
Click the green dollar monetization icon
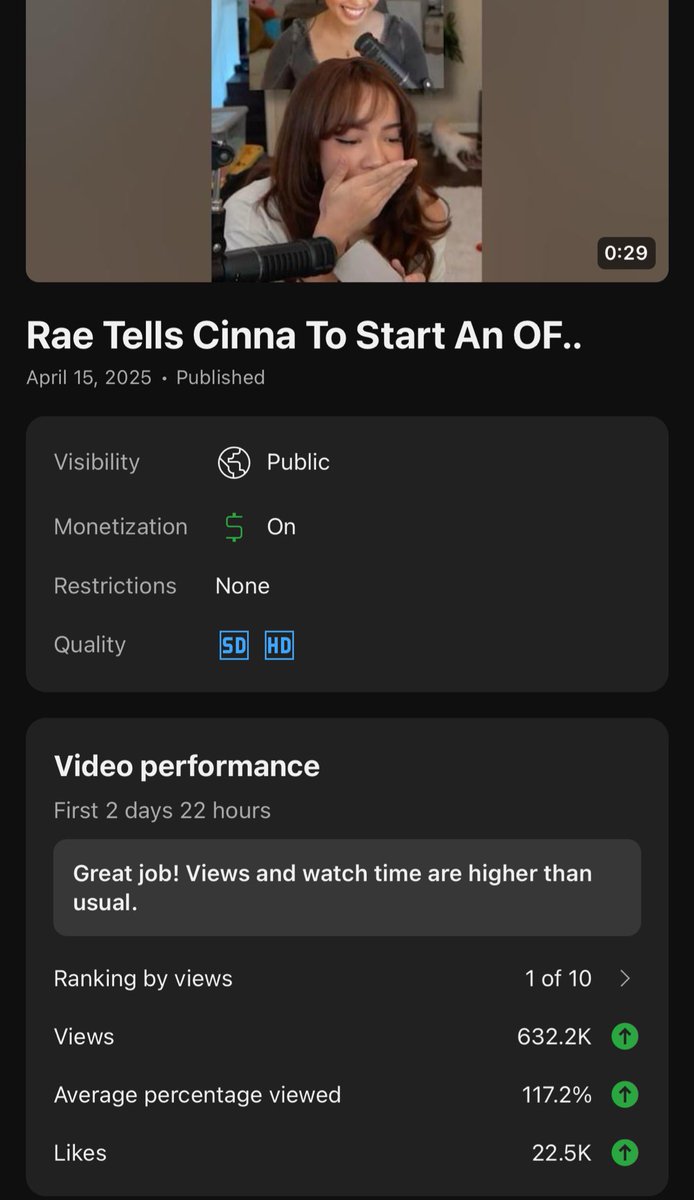[234, 527]
